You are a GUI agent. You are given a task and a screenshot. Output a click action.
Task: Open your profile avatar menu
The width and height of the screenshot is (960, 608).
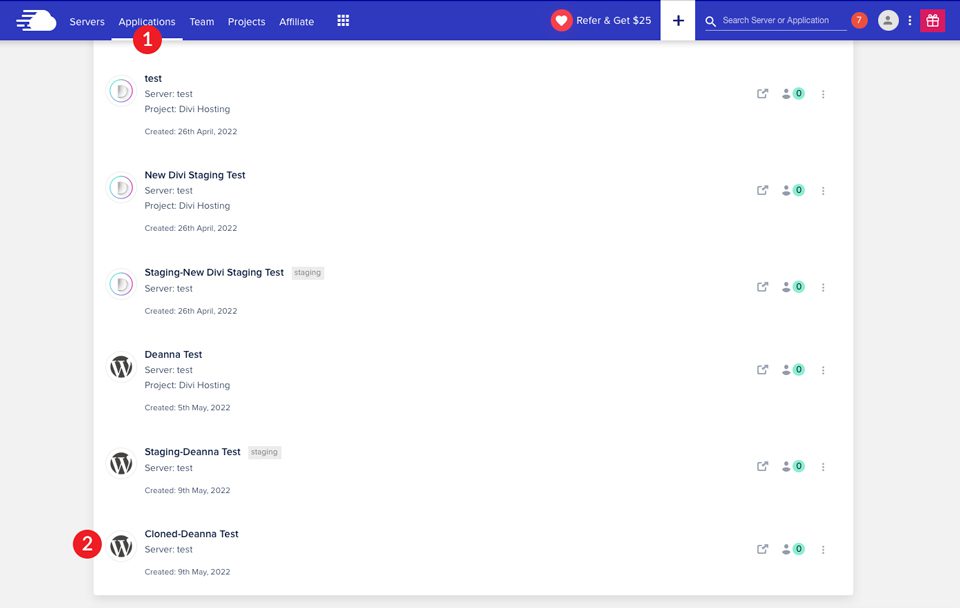pyautogui.click(x=888, y=20)
